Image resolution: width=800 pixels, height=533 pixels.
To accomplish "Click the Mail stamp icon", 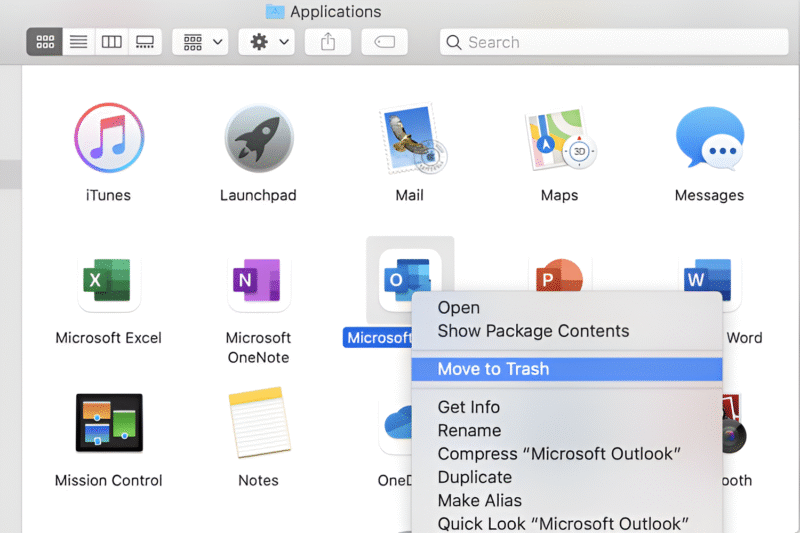I will 410,138.
